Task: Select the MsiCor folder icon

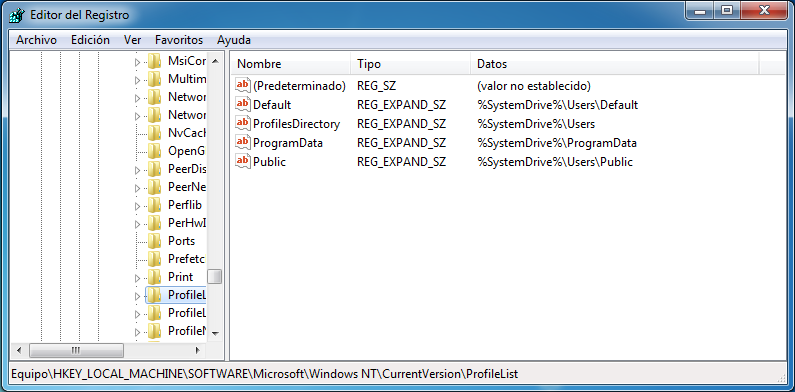Action: [155, 61]
